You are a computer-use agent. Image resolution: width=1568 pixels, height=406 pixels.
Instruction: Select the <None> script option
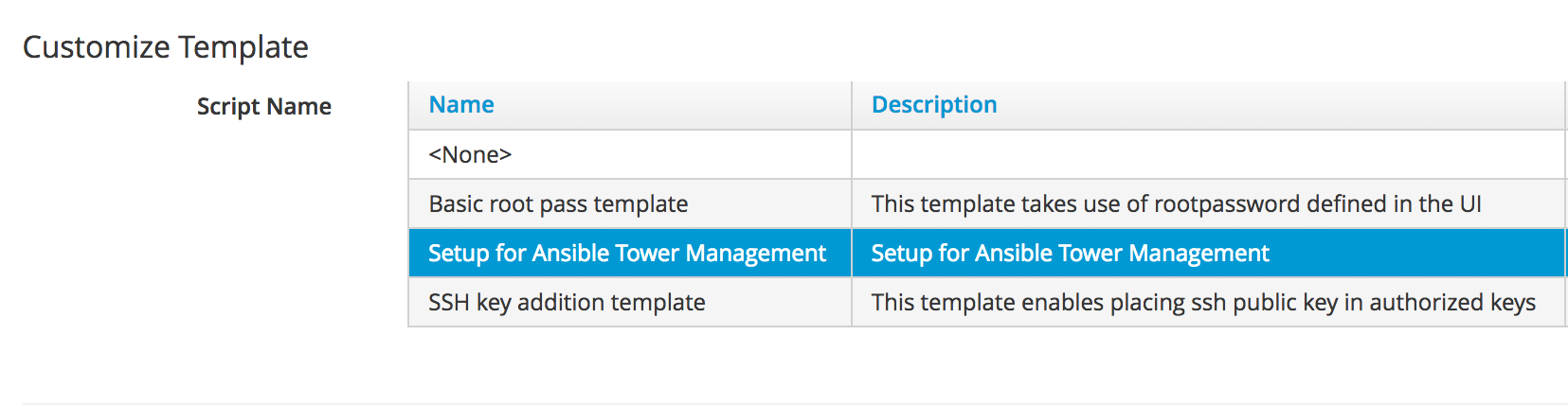[470, 155]
